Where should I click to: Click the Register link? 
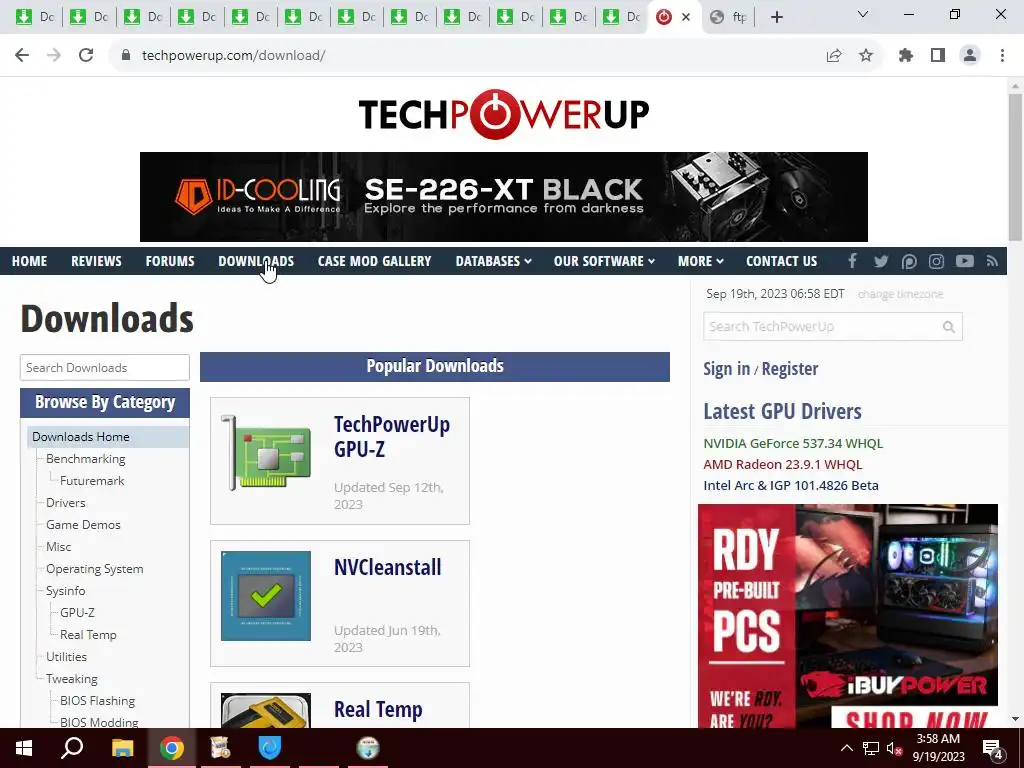pos(790,368)
